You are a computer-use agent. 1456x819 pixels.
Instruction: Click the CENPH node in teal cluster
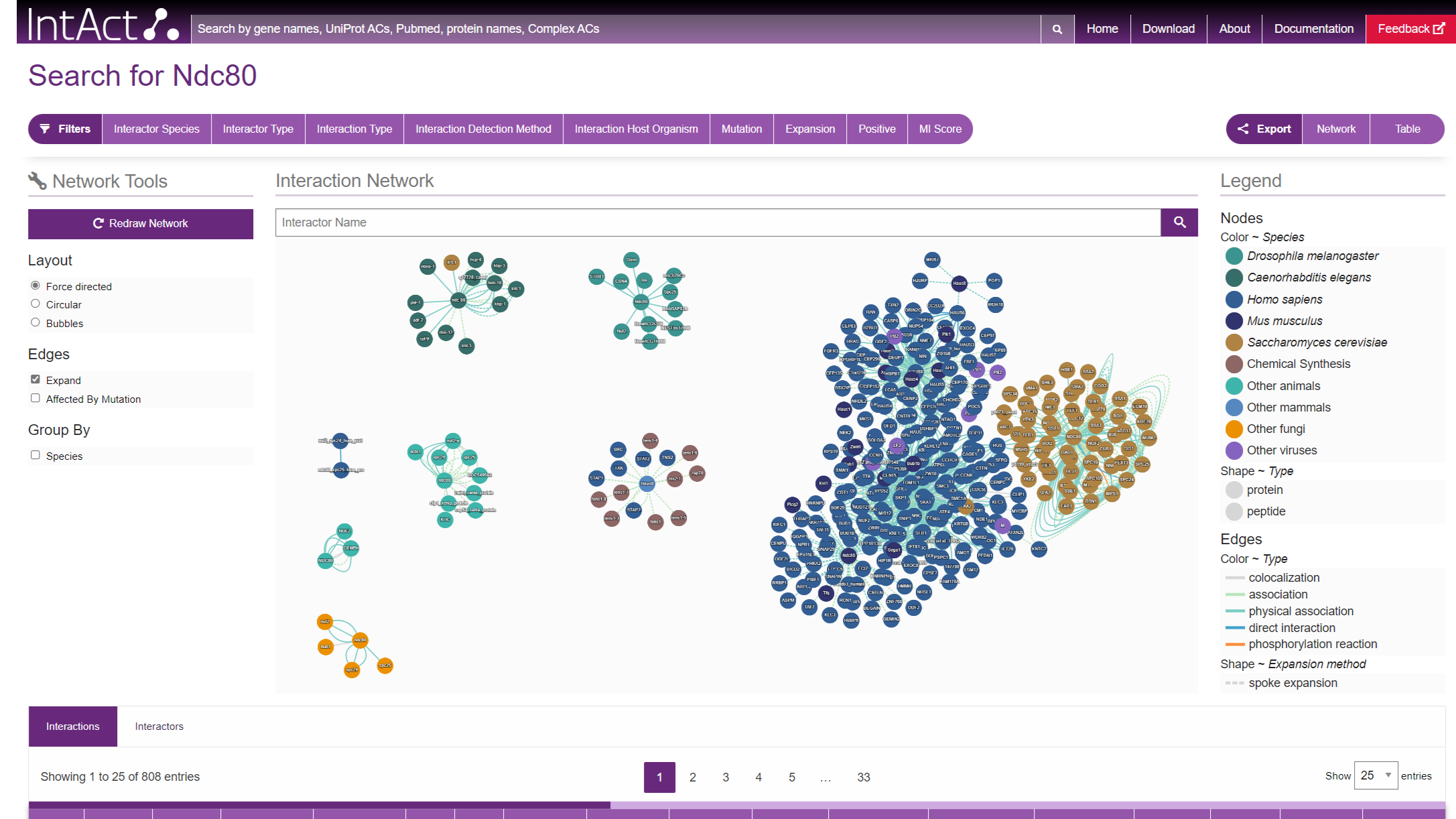(350, 548)
